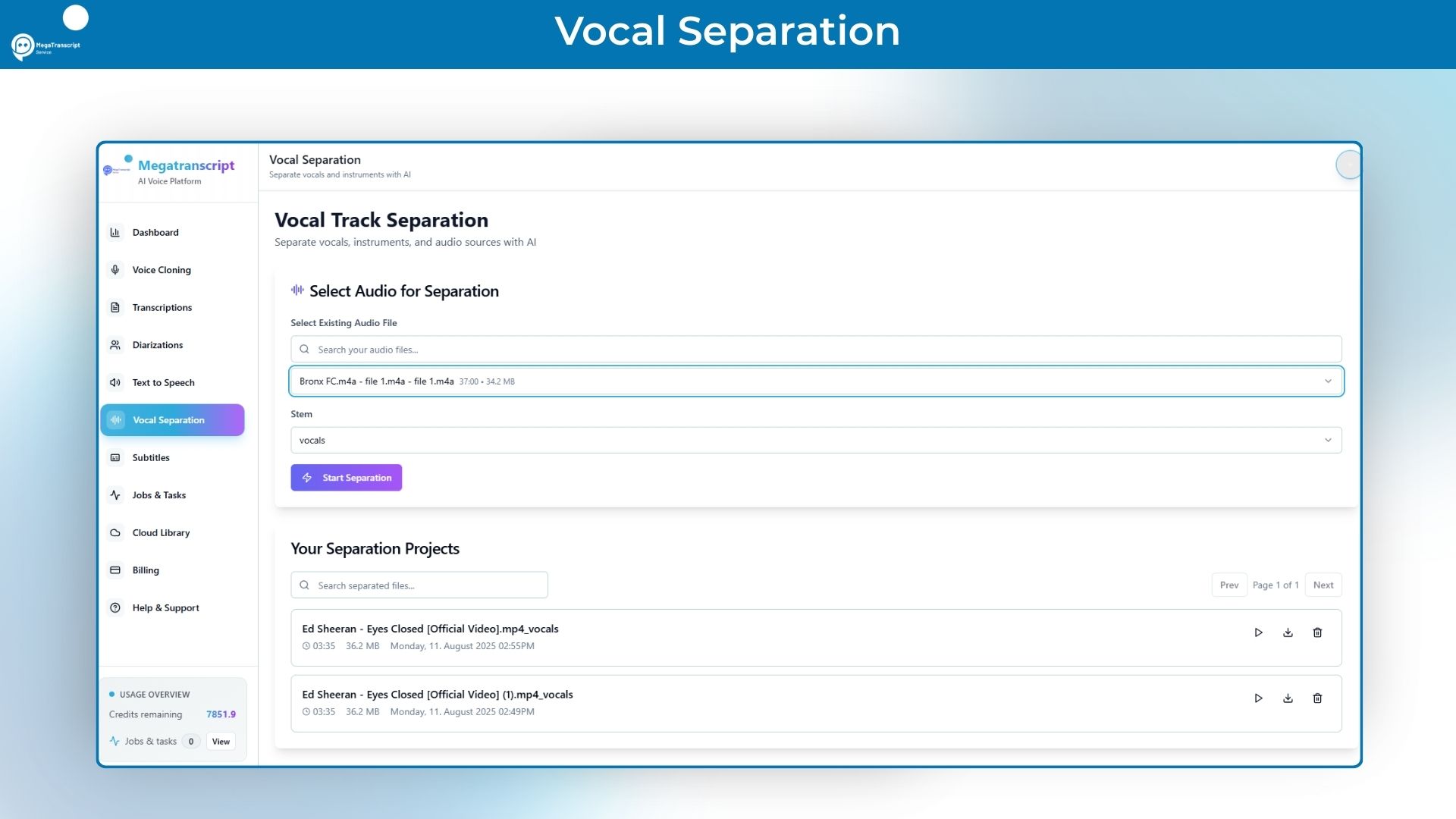Click the Cloud Library cloud icon

[x=115, y=532]
